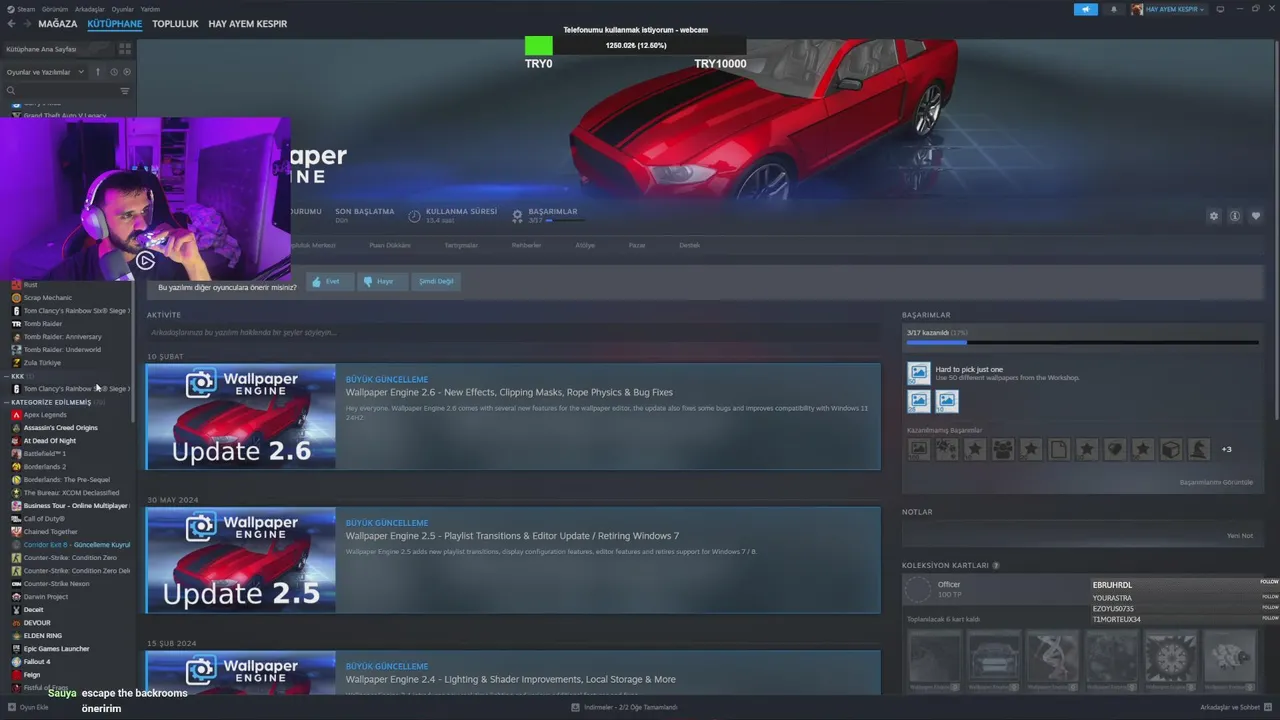
Task: Select Epic Games Launcher in the library
Action: click(x=56, y=649)
